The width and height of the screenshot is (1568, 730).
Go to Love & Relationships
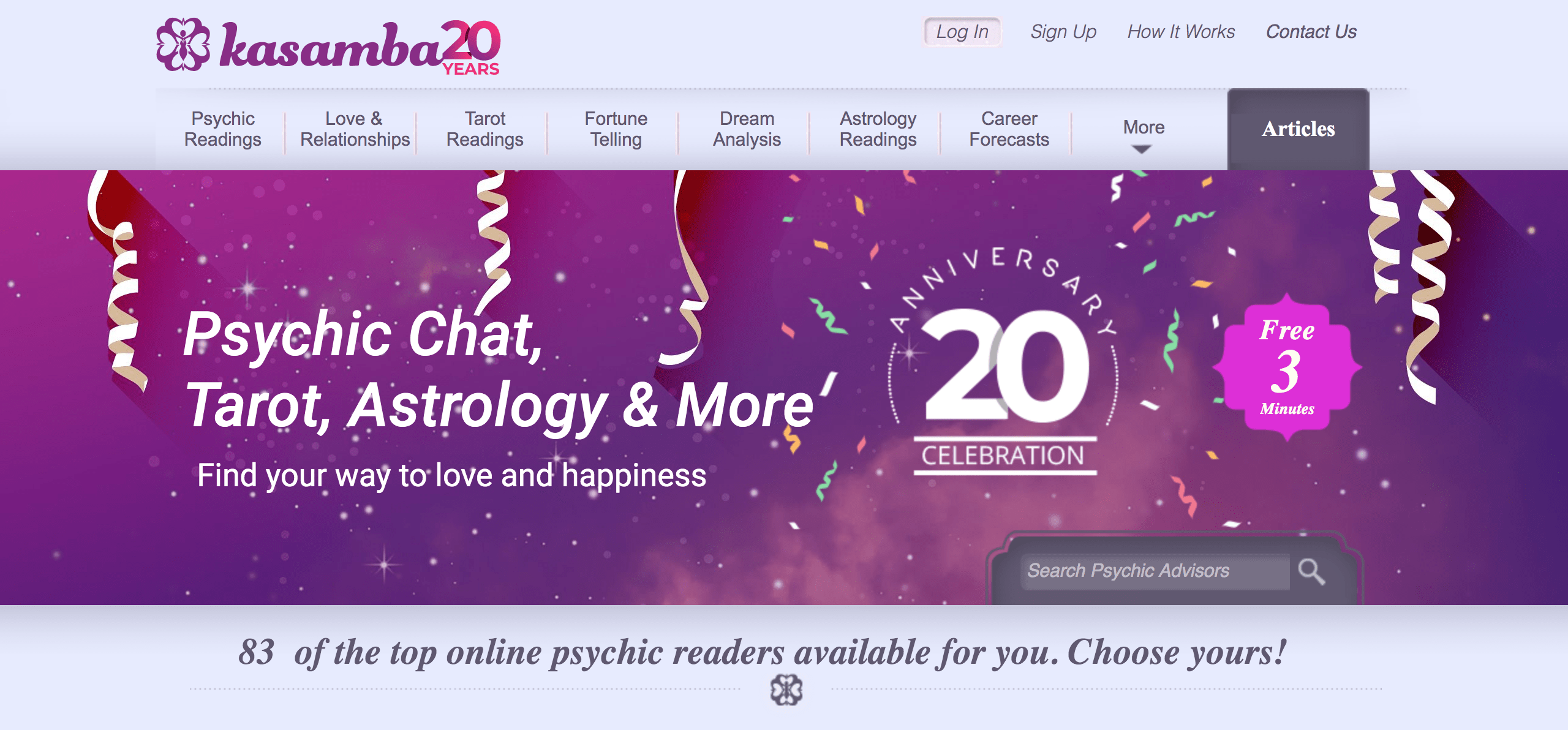[x=355, y=129]
